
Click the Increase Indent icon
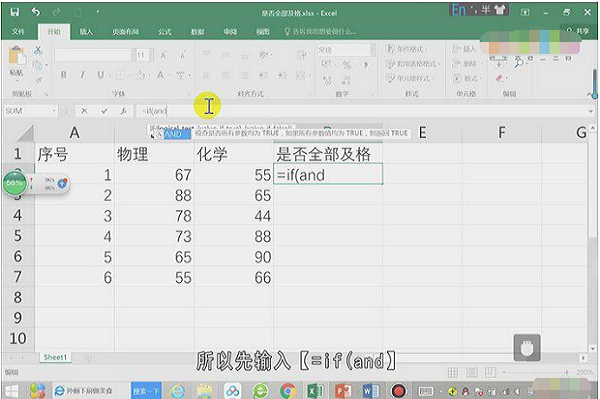pyautogui.click(x=282, y=75)
